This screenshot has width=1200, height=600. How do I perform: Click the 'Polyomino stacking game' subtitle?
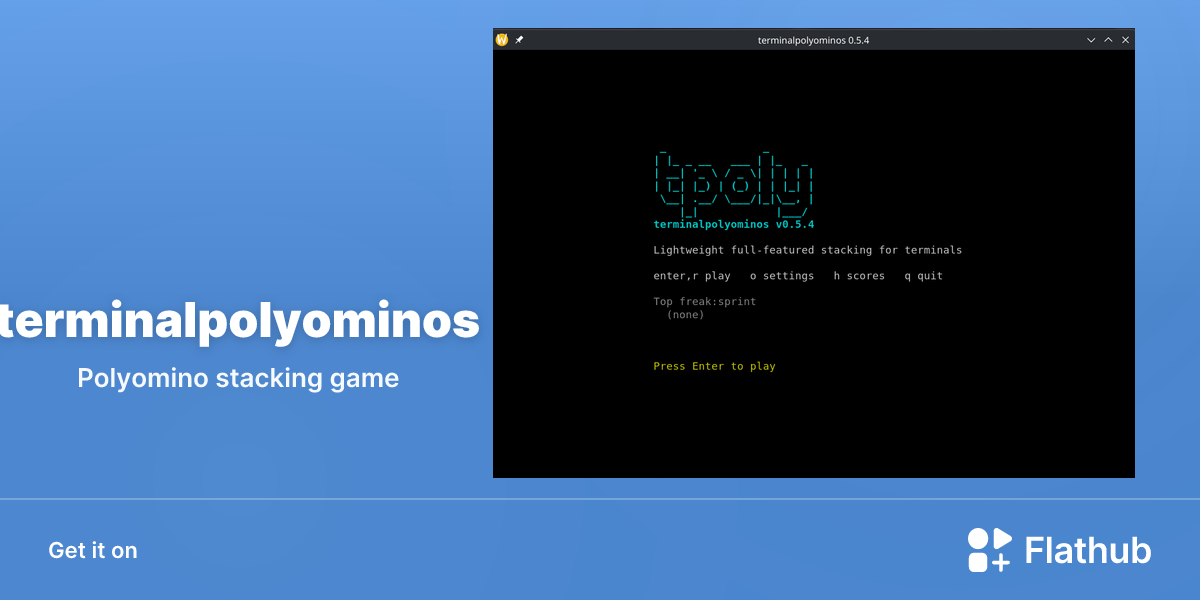(238, 378)
